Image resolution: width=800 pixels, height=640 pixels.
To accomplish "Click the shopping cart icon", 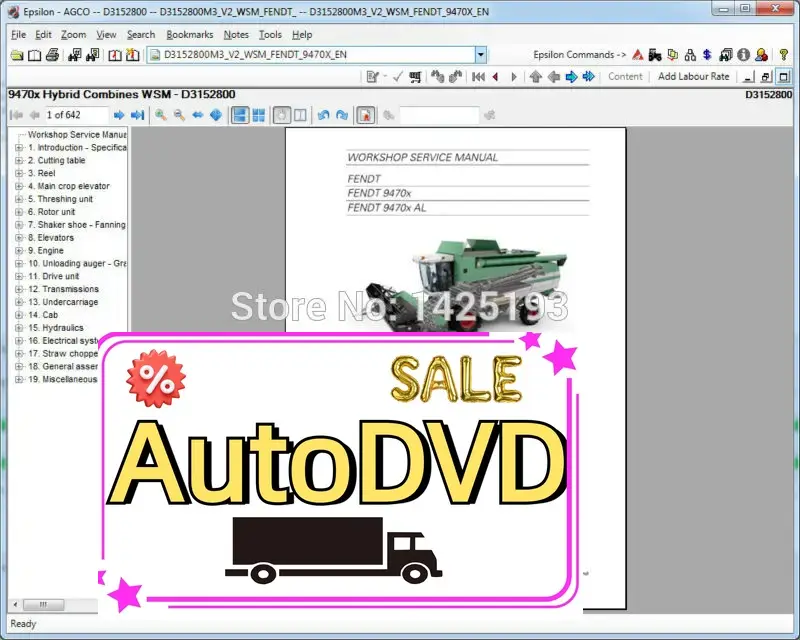I will [x=415, y=77].
